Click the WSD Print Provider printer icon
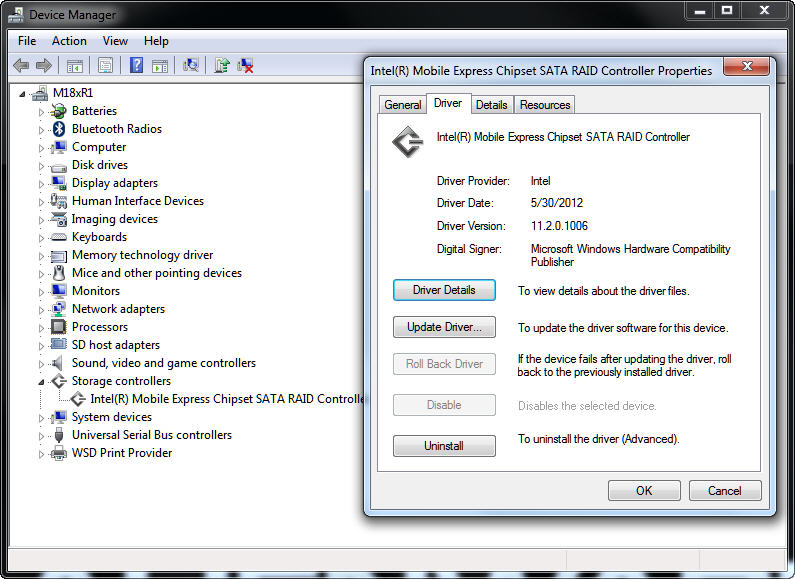Image resolution: width=795 pixels, height=579 pixels. pos(59,453)
